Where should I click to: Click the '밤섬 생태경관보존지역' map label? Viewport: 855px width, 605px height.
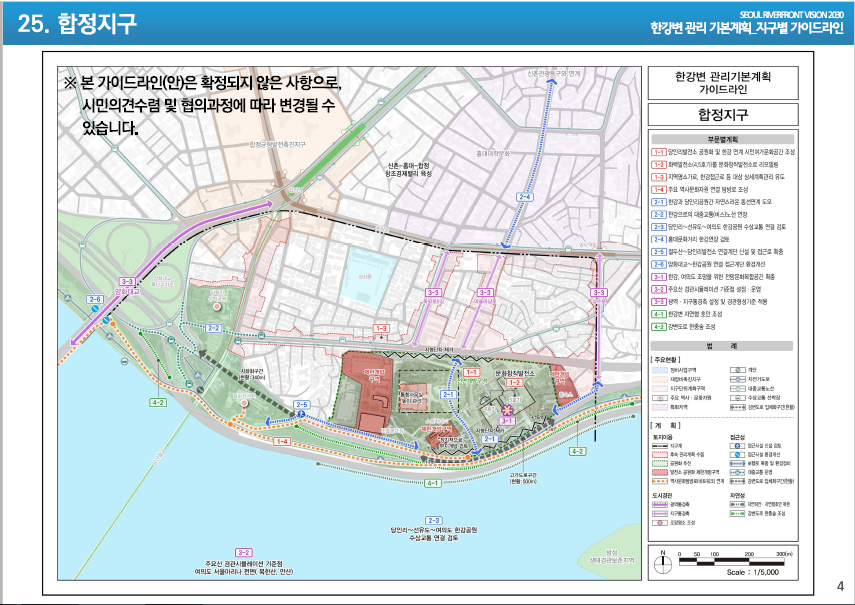pos(611,556)
